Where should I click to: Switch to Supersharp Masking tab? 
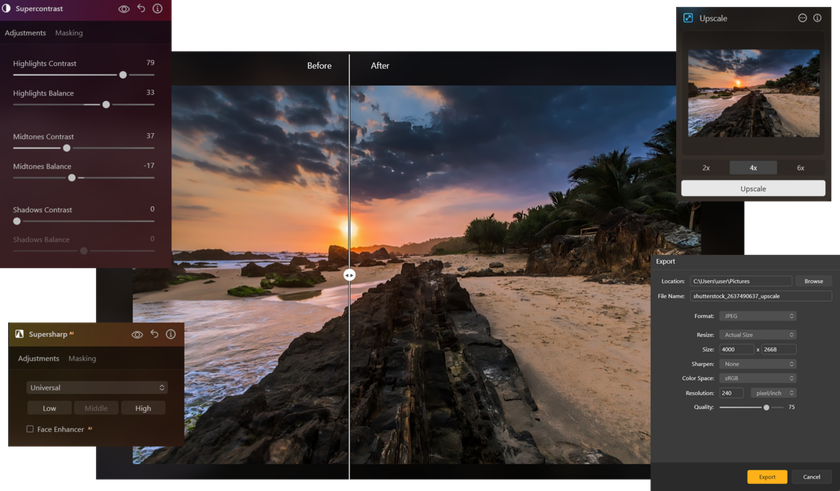pos(82,358)
